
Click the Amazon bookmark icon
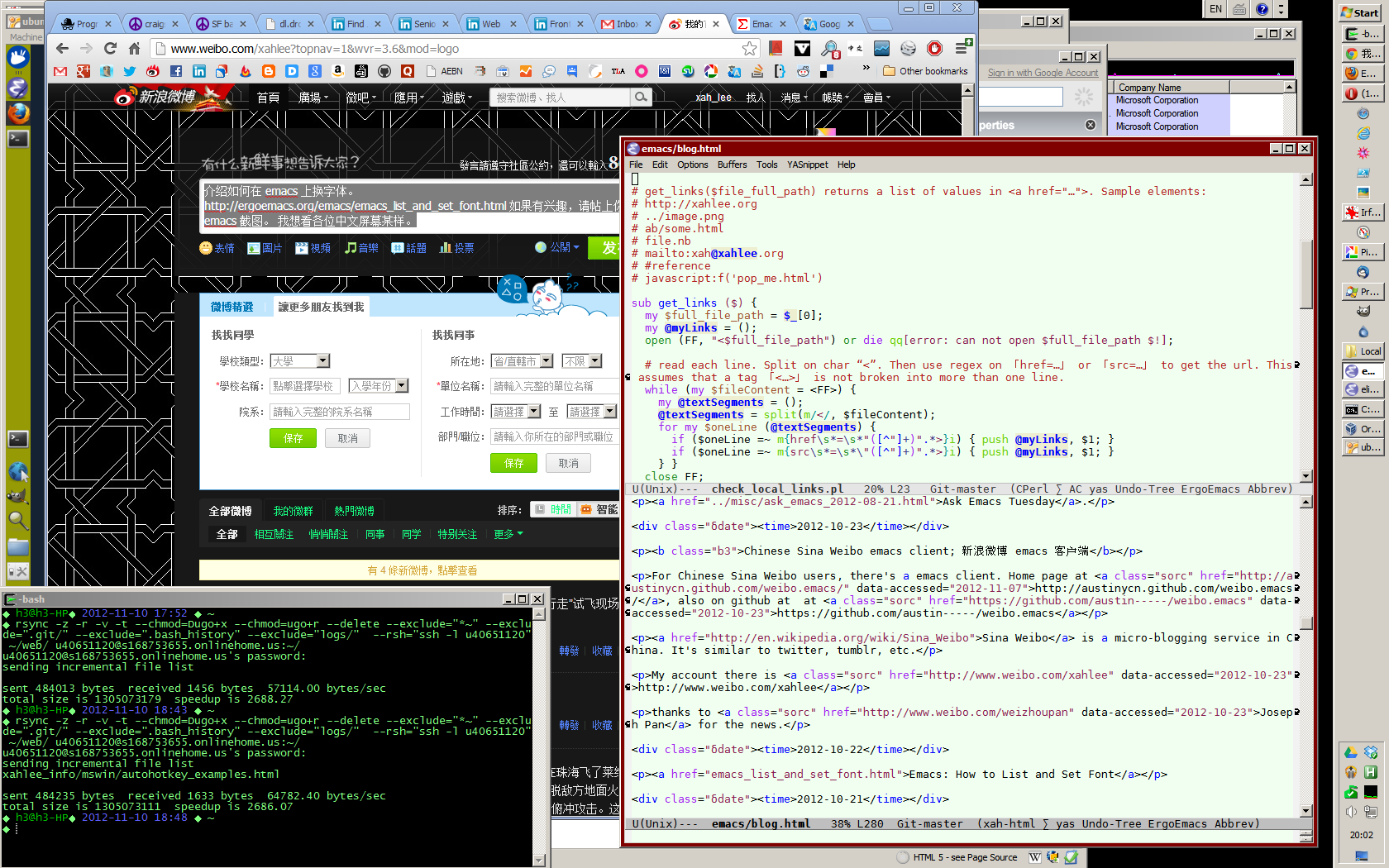tap(337, 72)
